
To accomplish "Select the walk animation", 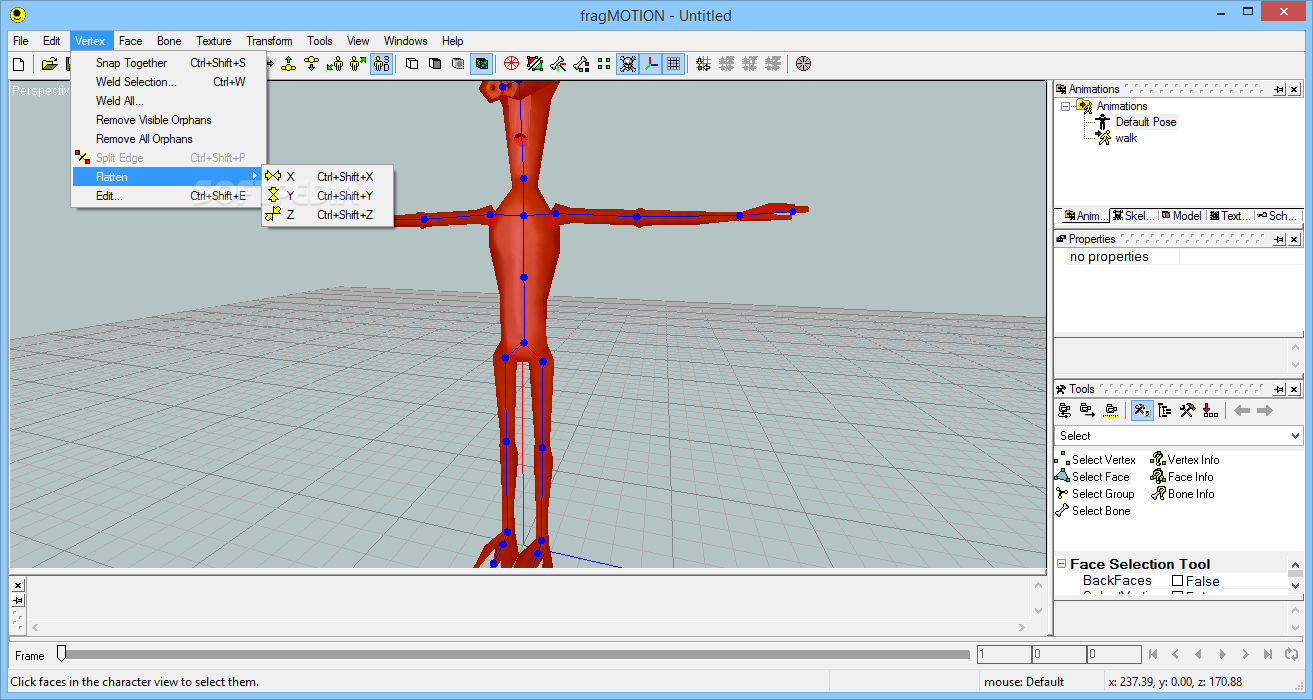I will 1126,138.
